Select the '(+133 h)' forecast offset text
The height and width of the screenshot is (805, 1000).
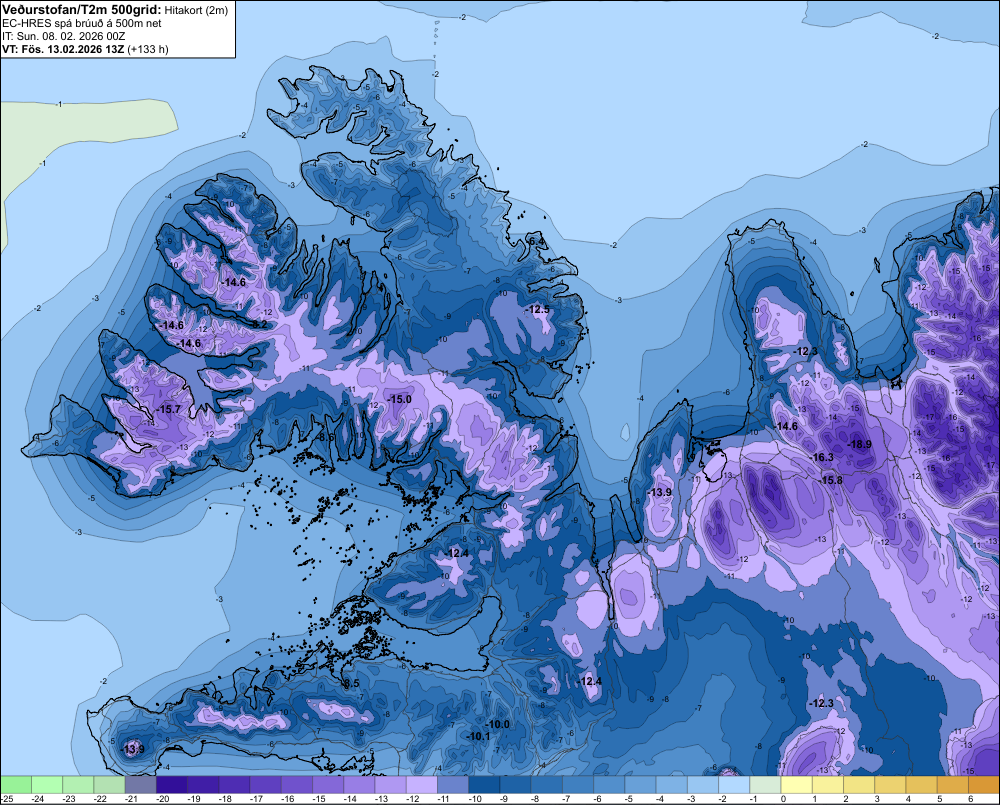tap(148, 49)
